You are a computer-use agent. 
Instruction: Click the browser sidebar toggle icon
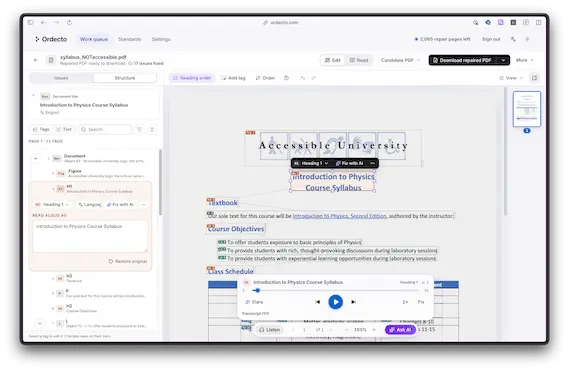pos(30,23)
